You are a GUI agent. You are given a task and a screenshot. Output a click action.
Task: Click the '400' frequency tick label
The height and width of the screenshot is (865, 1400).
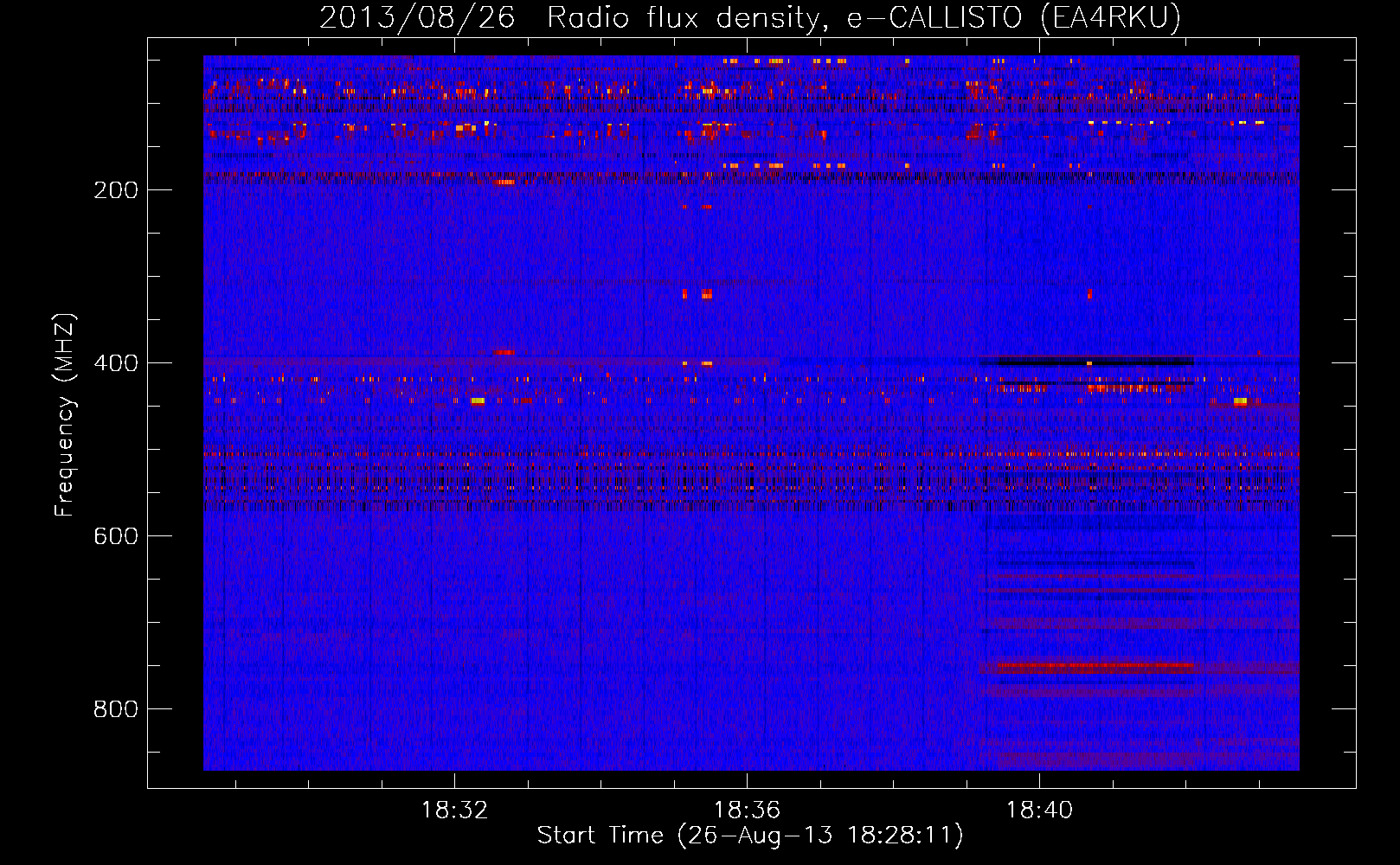tap(116, 363)
